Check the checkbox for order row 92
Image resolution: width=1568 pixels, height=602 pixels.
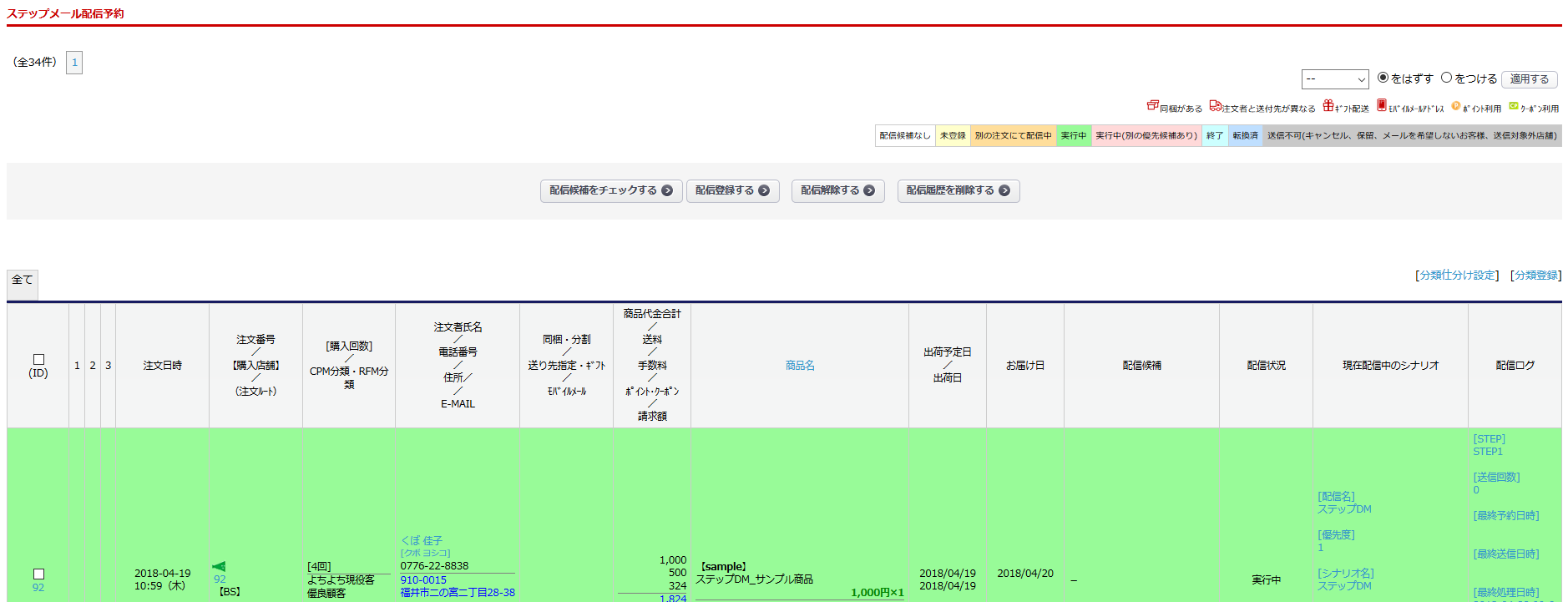coord(38,574)
